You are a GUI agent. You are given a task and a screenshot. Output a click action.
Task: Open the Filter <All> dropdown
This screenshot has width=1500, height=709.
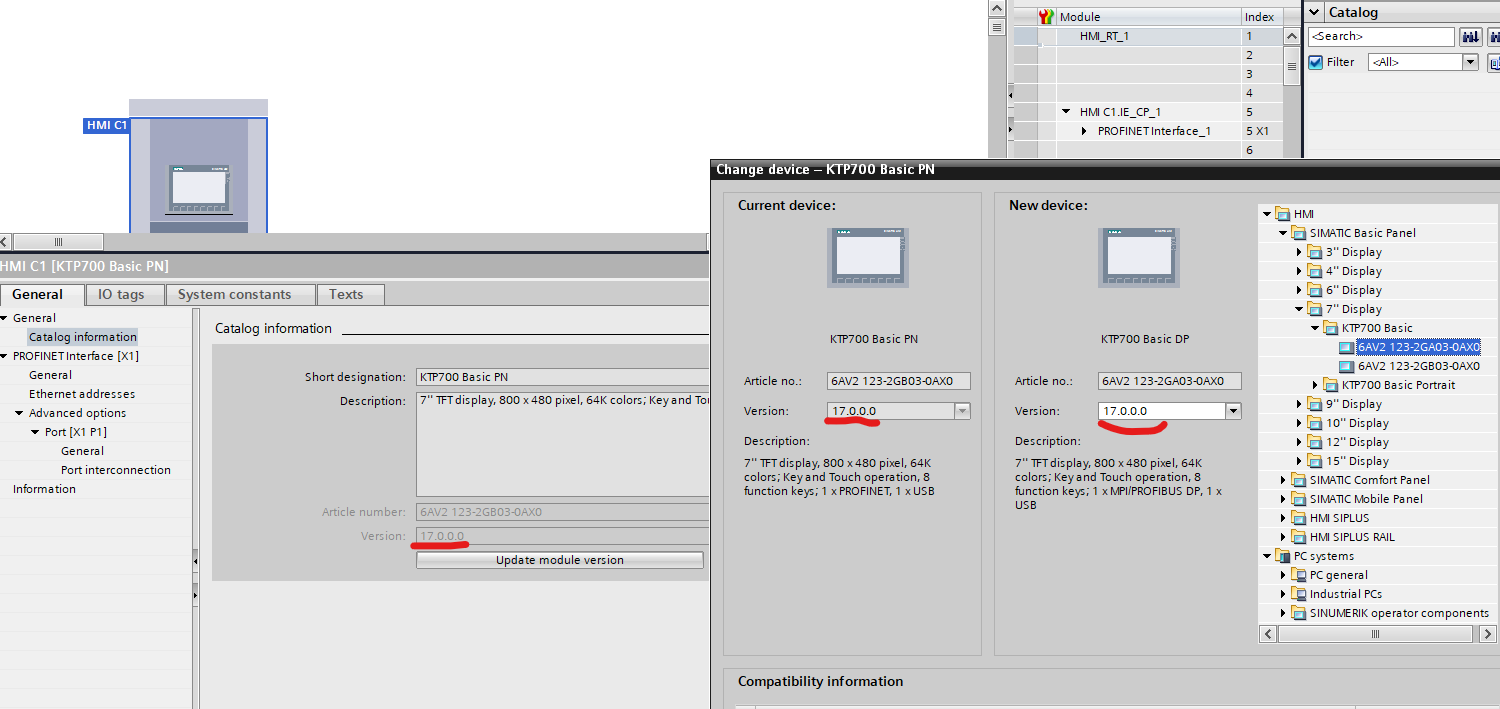1470,62
